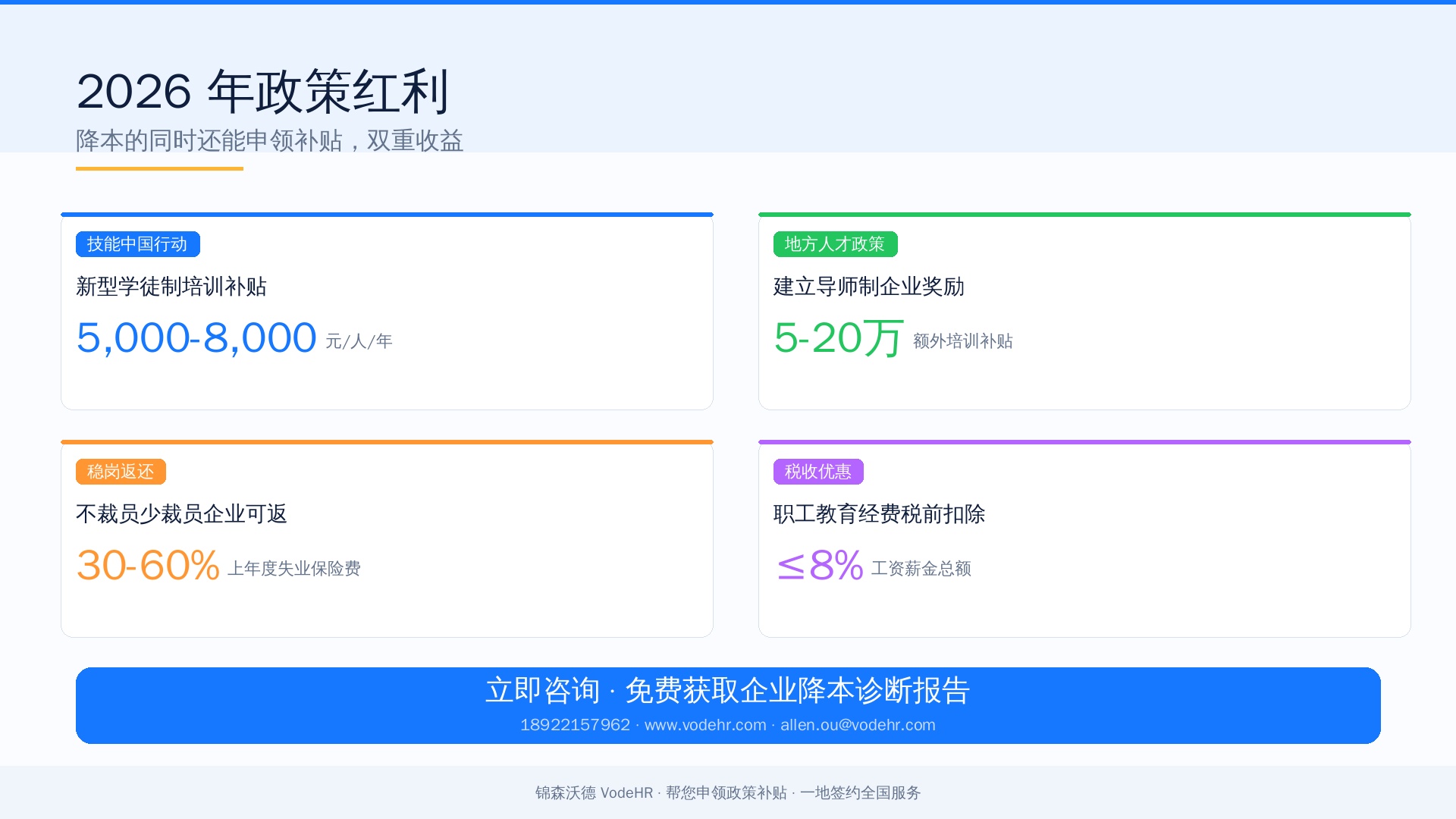The width and height of the screenshot is (1456, 819).
Task: Click phone number 18922157962
Action: coord(575,725)
